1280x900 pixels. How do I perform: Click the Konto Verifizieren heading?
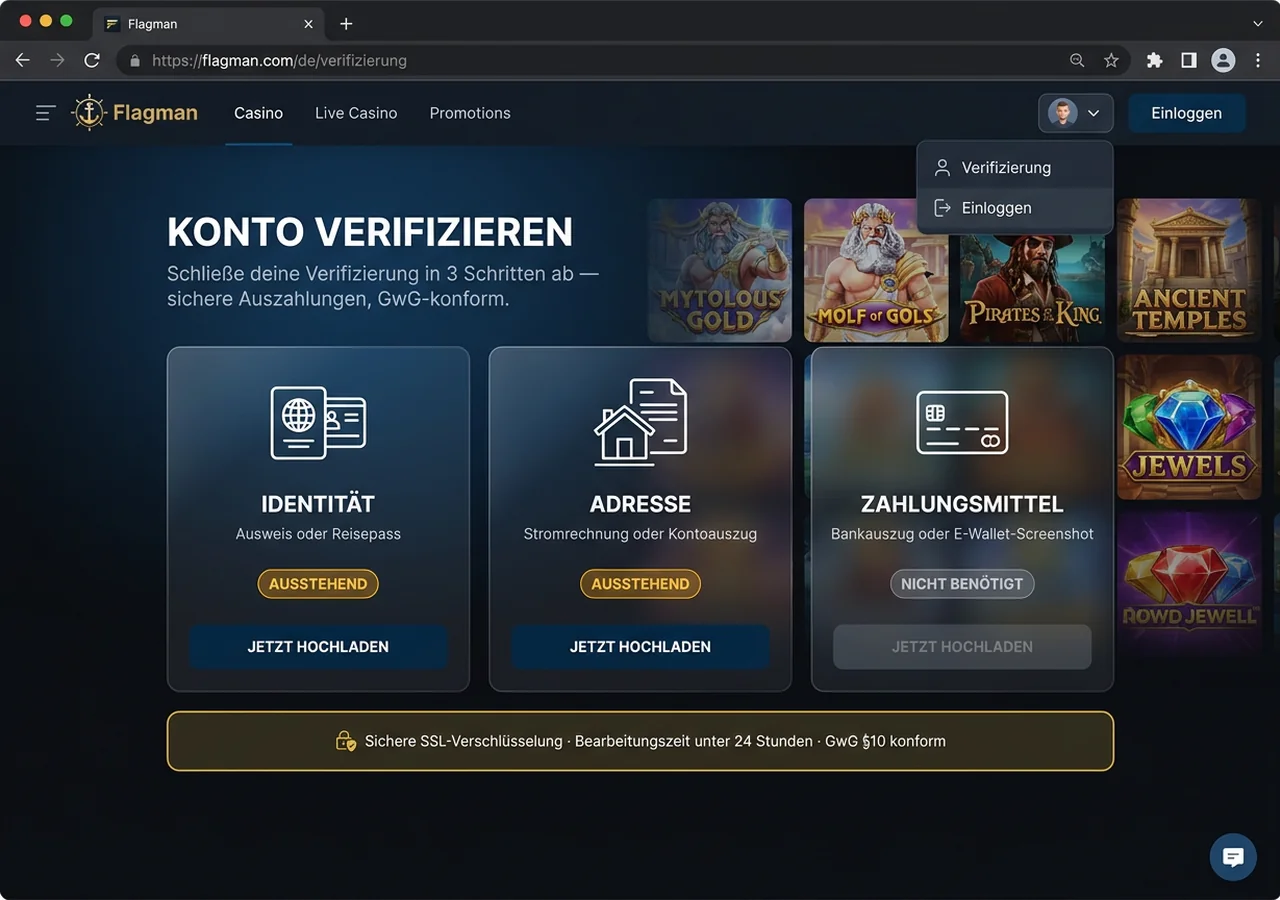point(370,232)
